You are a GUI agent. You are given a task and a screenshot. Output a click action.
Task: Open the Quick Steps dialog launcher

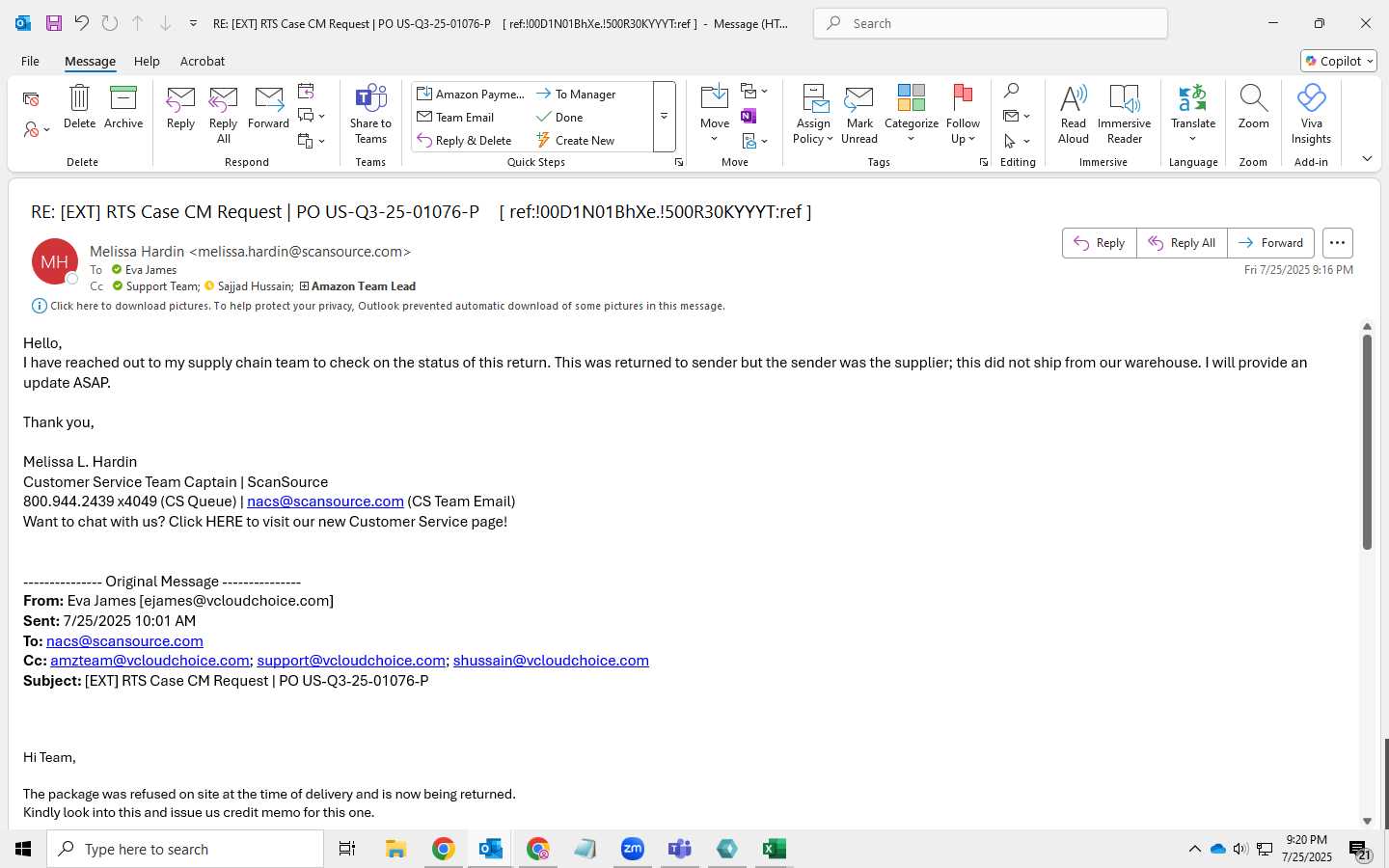[679, 162]
